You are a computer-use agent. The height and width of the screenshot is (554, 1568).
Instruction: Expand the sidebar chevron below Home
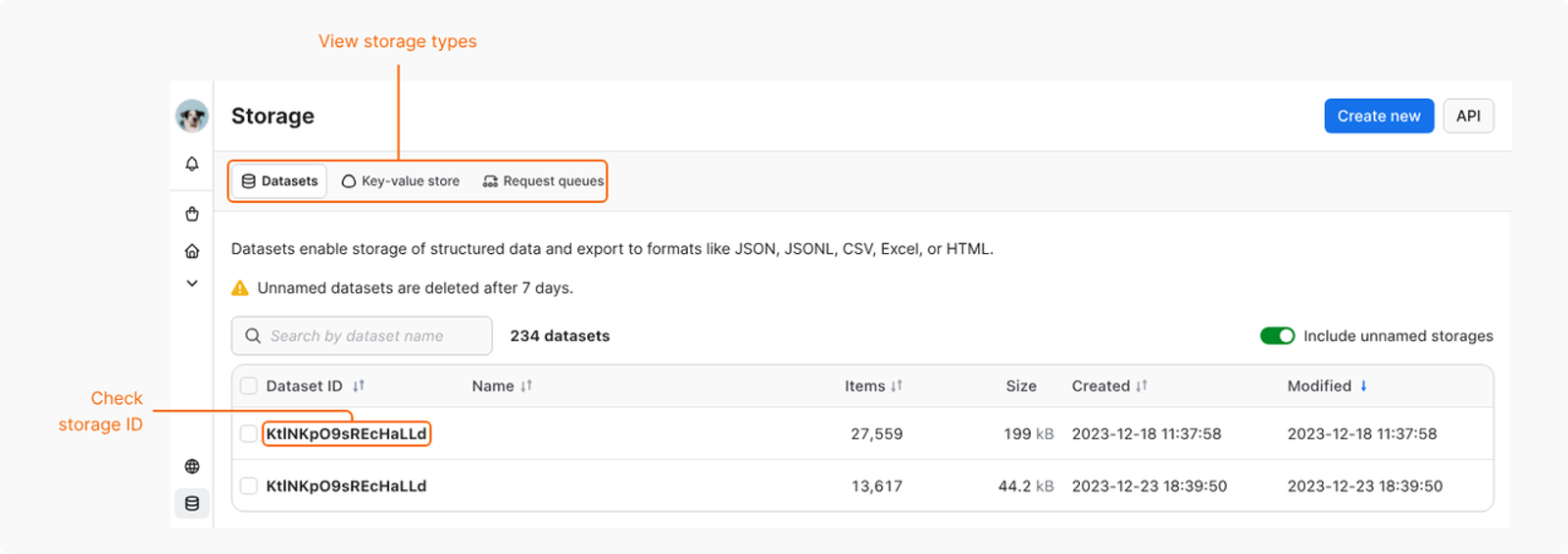(x=192, y=283)
